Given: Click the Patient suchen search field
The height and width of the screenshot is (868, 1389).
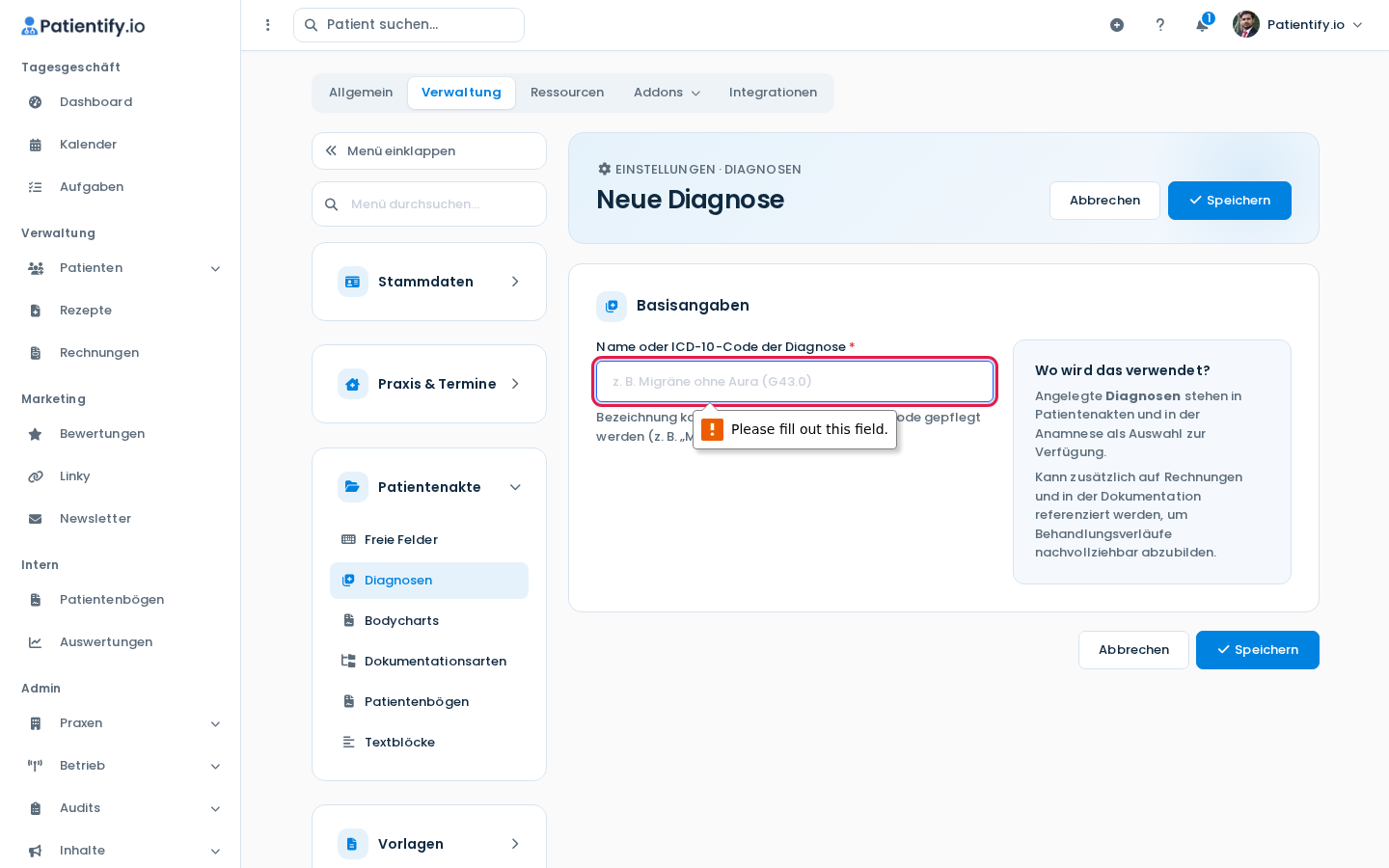Looking at the screenshot, I should click(409, 25).
